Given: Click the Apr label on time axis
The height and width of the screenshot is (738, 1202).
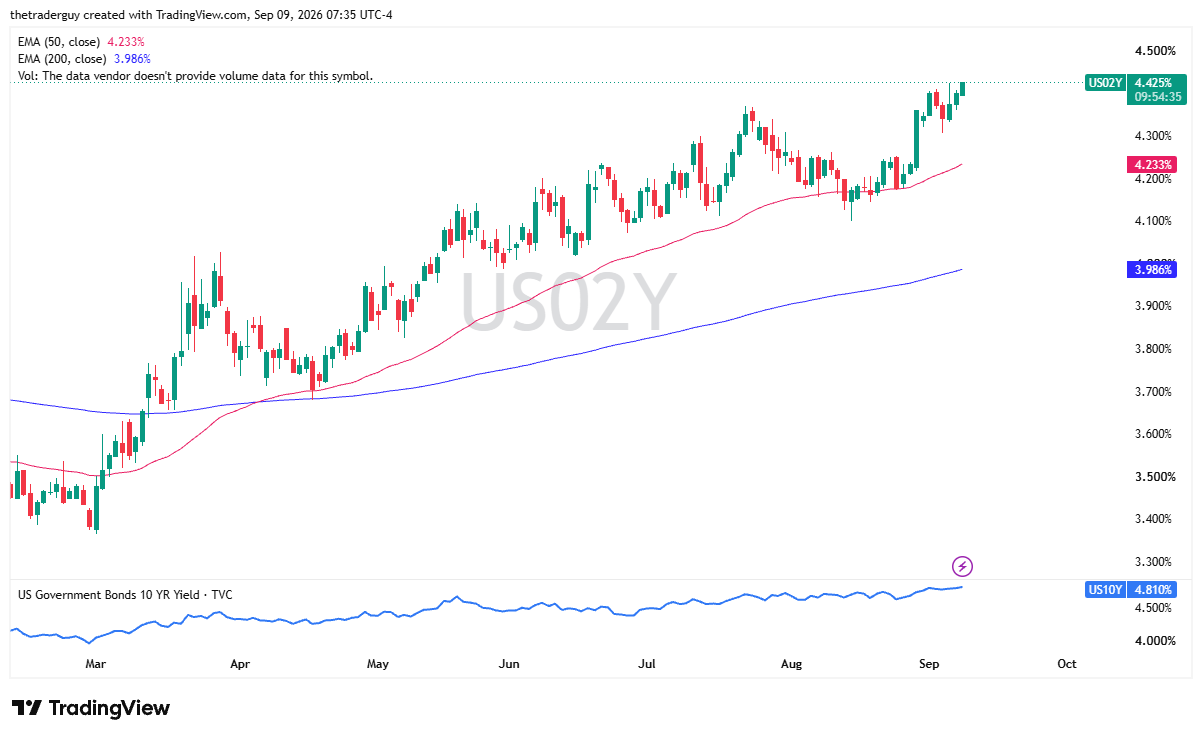Looking at the screenshot, I should point(239,664).
